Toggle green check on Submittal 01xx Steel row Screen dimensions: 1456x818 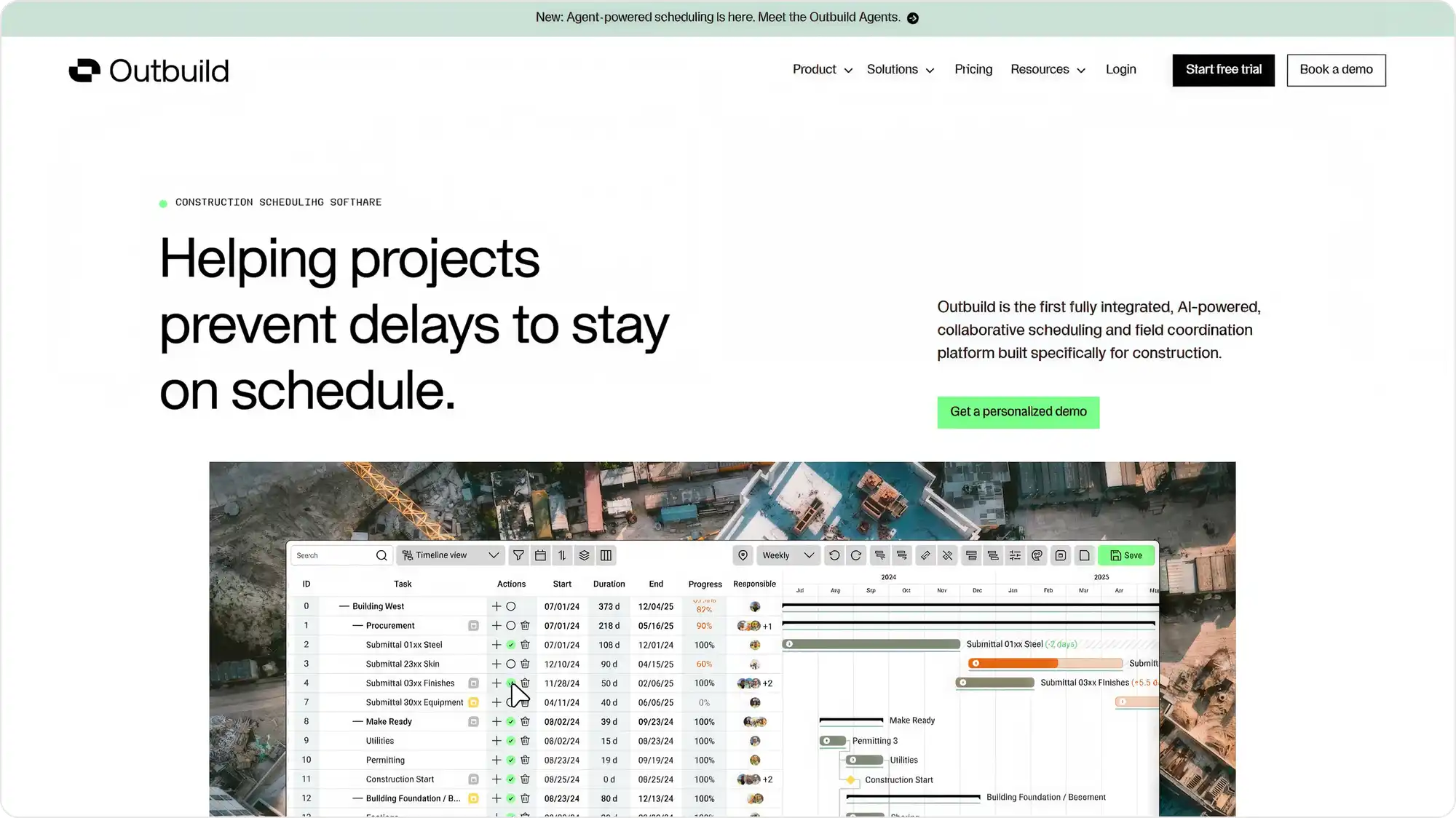click(x=511, y=645)
